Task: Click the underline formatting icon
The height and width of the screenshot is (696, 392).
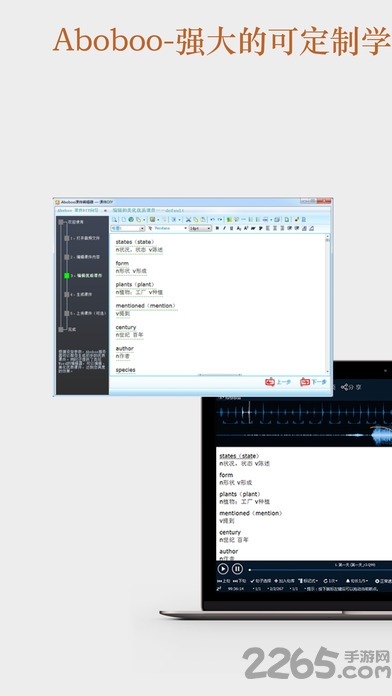Action: click(231, 228)
